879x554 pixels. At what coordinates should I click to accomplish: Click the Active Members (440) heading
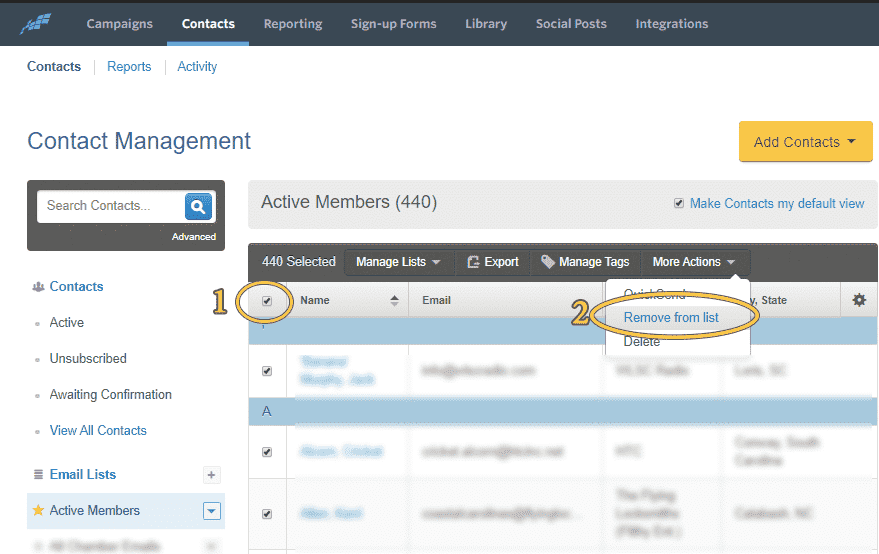pos(349,202)
